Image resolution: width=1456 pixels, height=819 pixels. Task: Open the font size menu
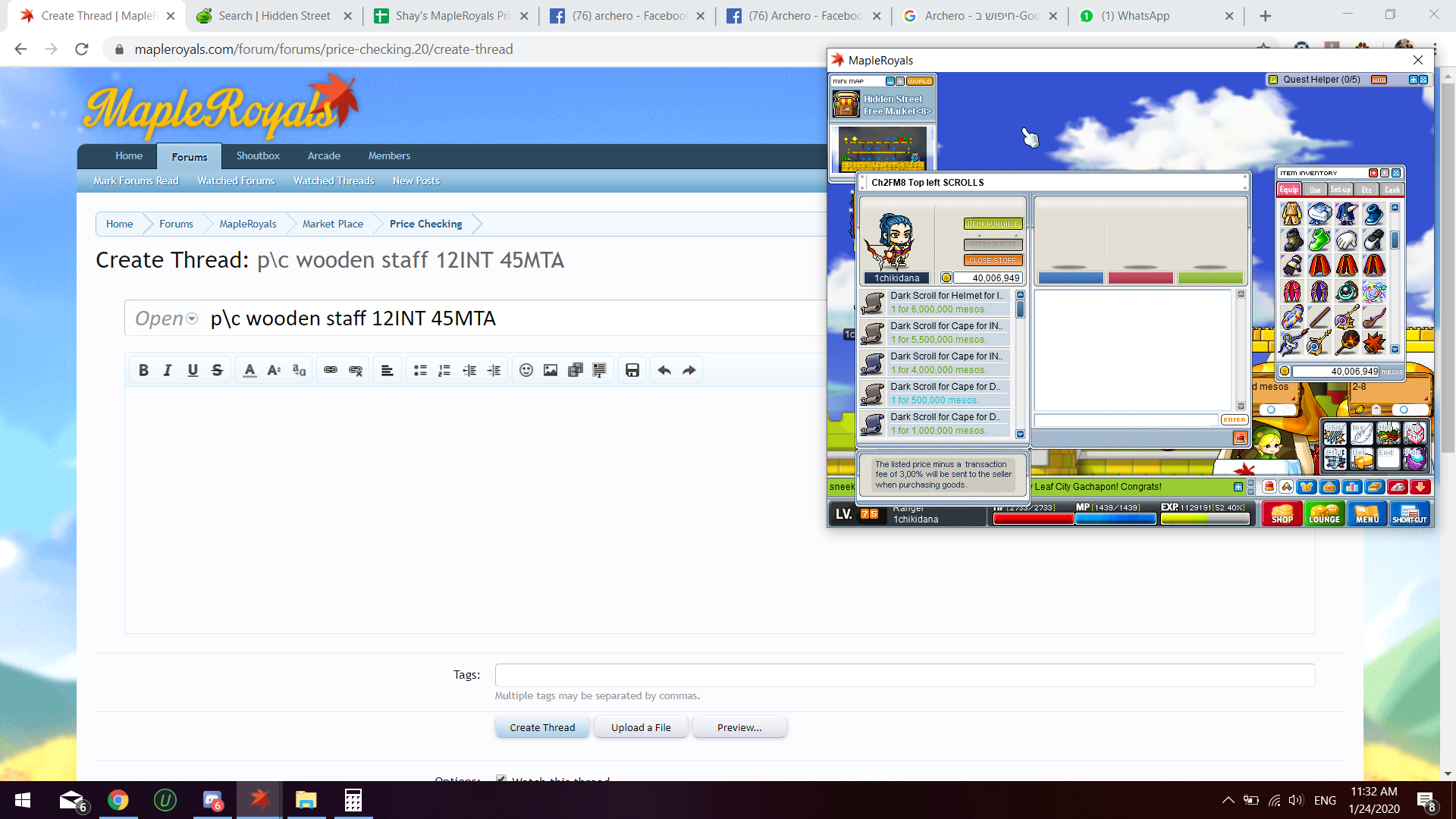(274, 370)
